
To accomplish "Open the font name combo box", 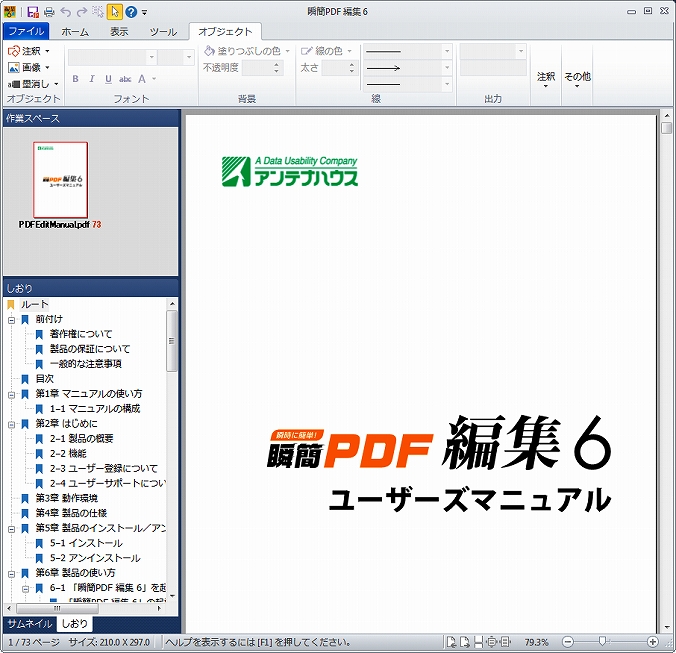I will point(112,57).
